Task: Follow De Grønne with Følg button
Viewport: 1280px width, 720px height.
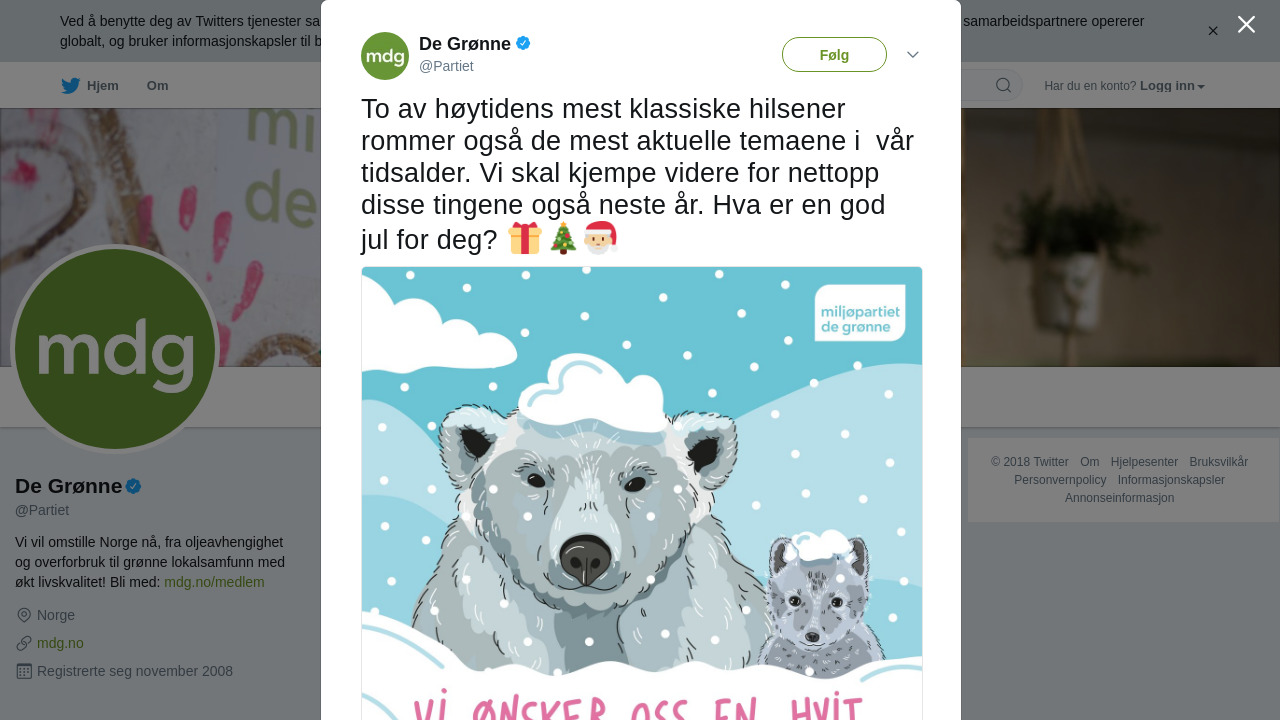Action: [x=834, y=55]
